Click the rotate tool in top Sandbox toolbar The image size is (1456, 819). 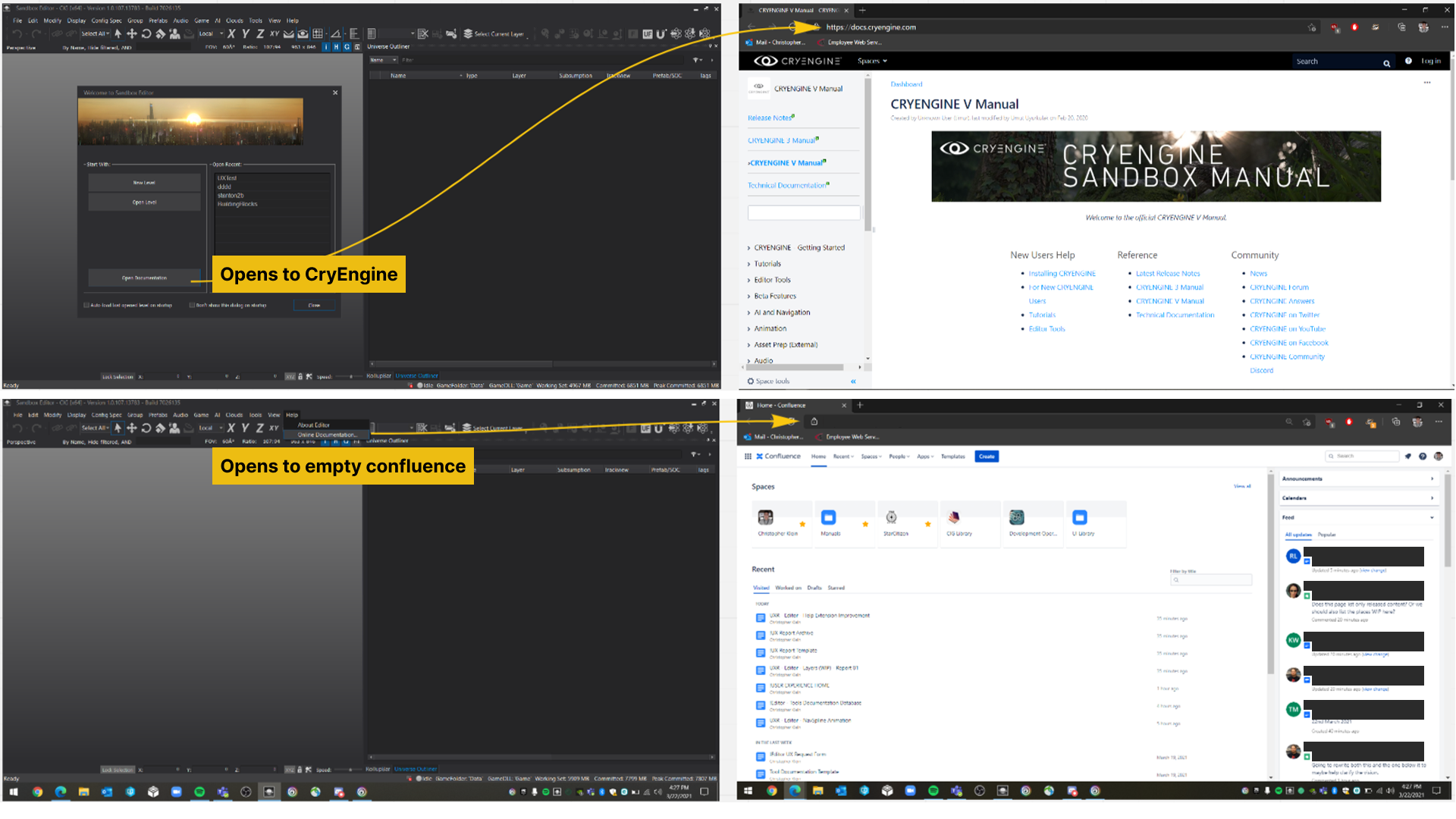pos(146,33)
